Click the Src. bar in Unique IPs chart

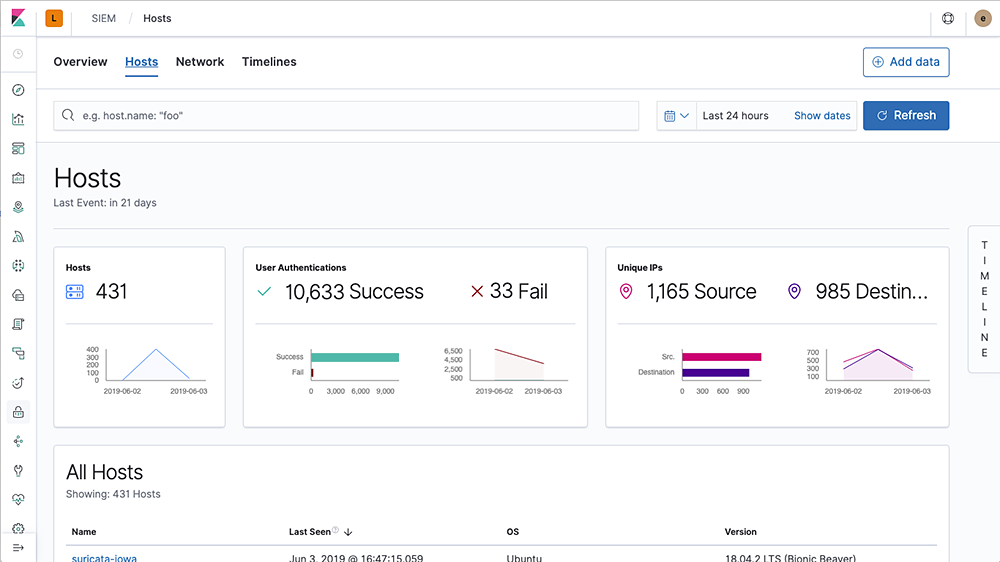(722, 357)
